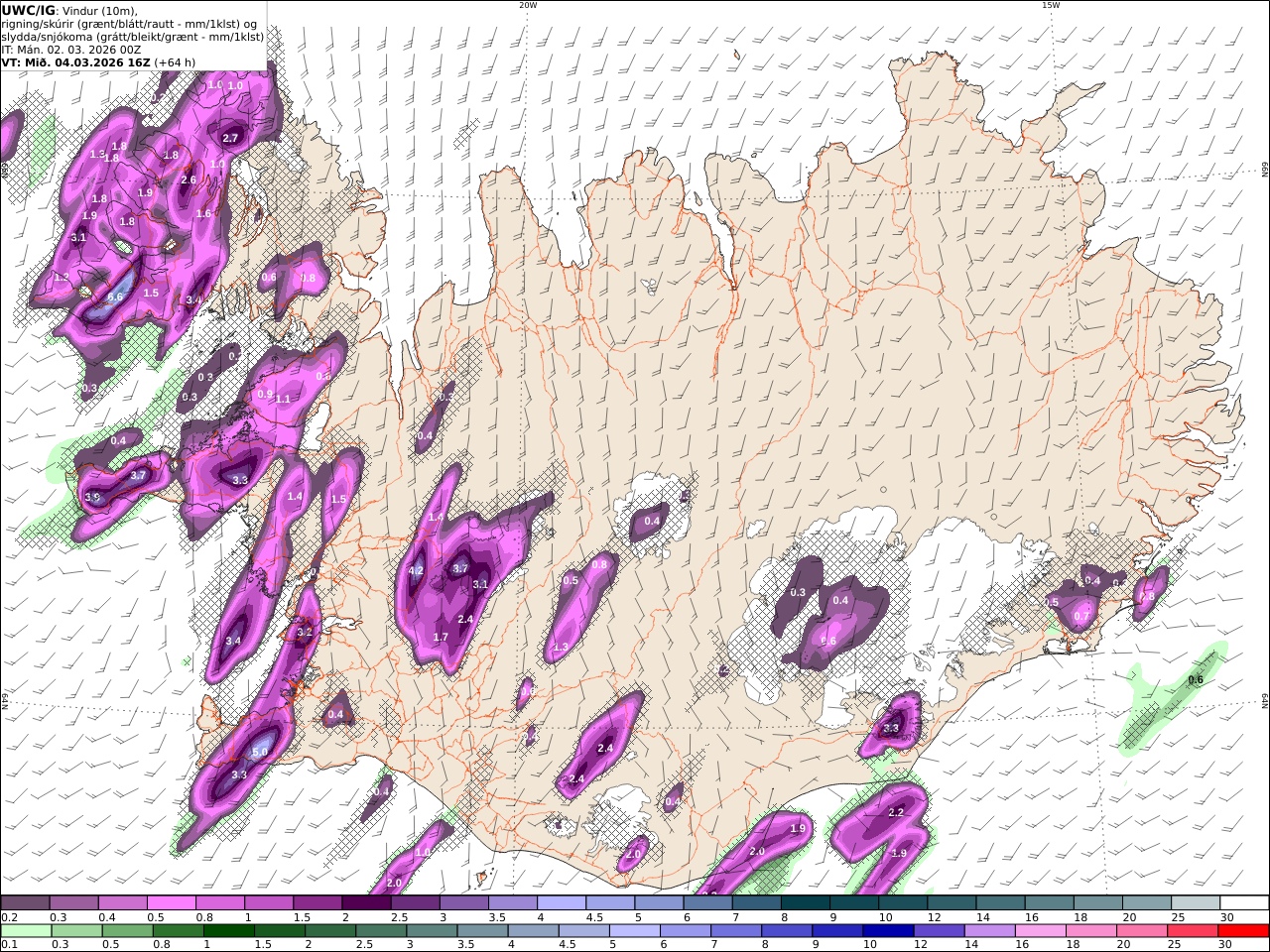Screen dimensions: 1270x952
Task: Click the 2.6 precipitation value on the map
Action: [189, 179]
